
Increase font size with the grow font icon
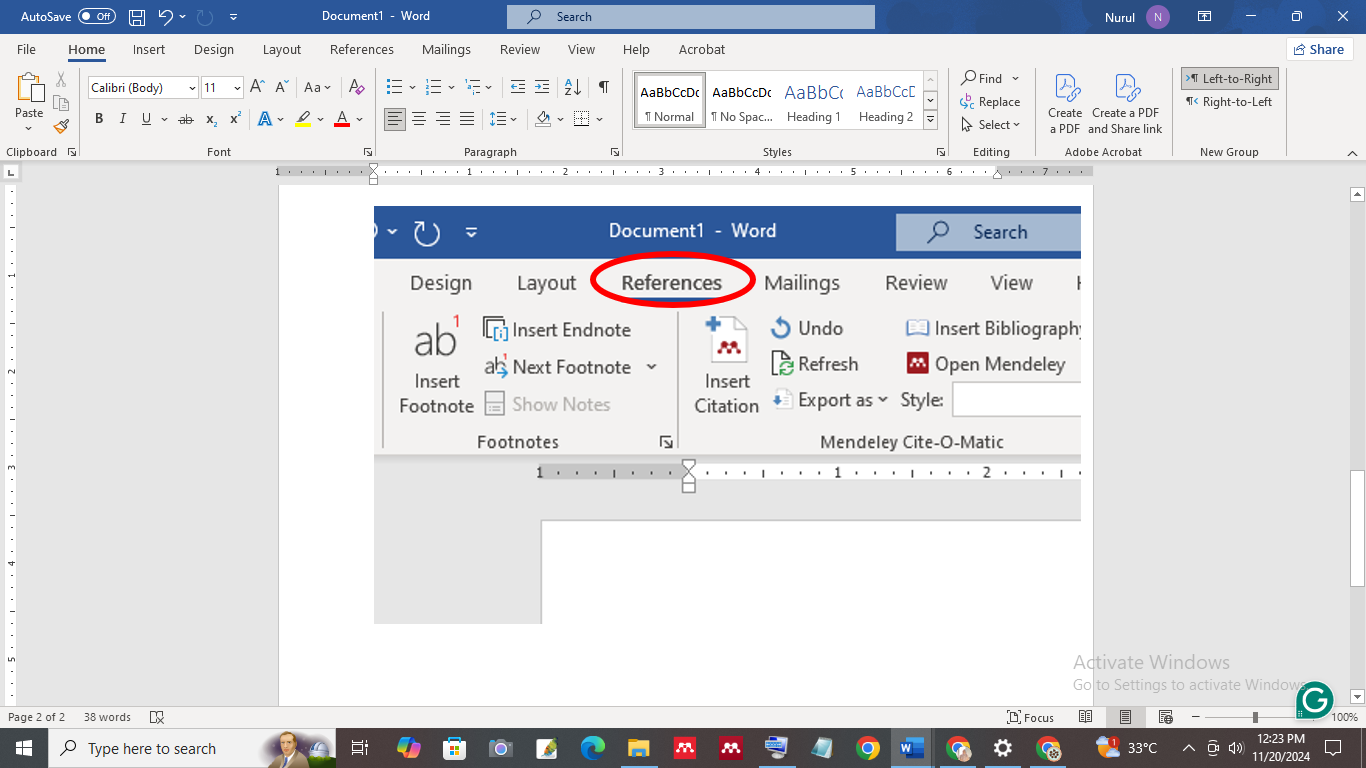coord(257,88)
